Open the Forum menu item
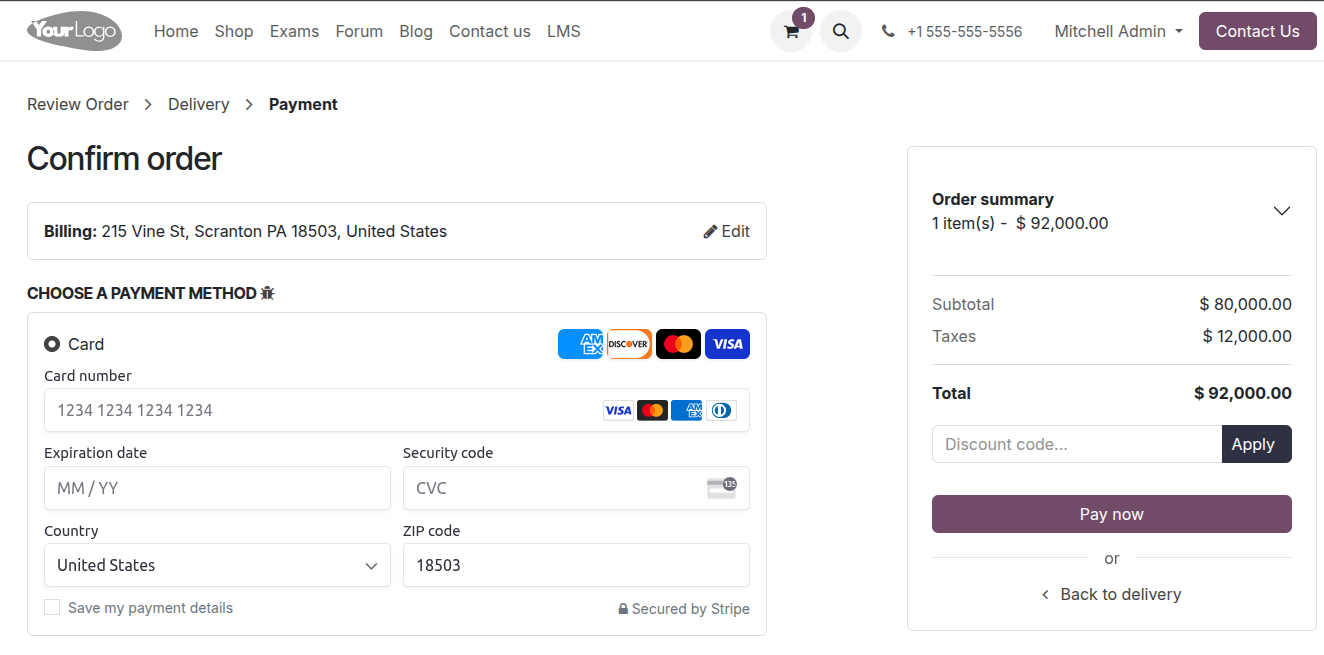Viewport: 1324px width, 655px height. (359, 31)
